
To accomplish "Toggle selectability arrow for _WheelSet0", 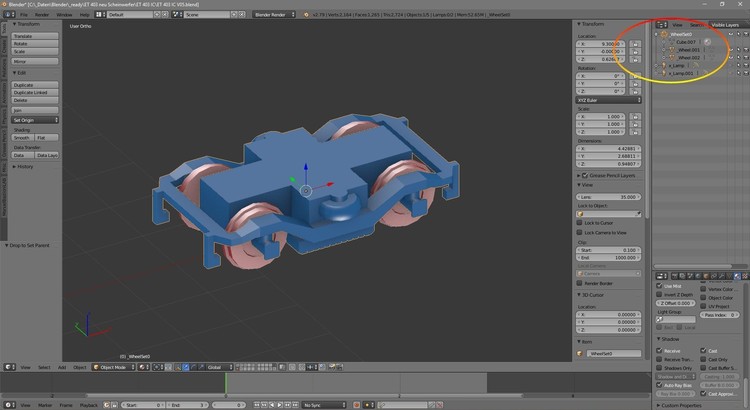I will coord(739,34).
